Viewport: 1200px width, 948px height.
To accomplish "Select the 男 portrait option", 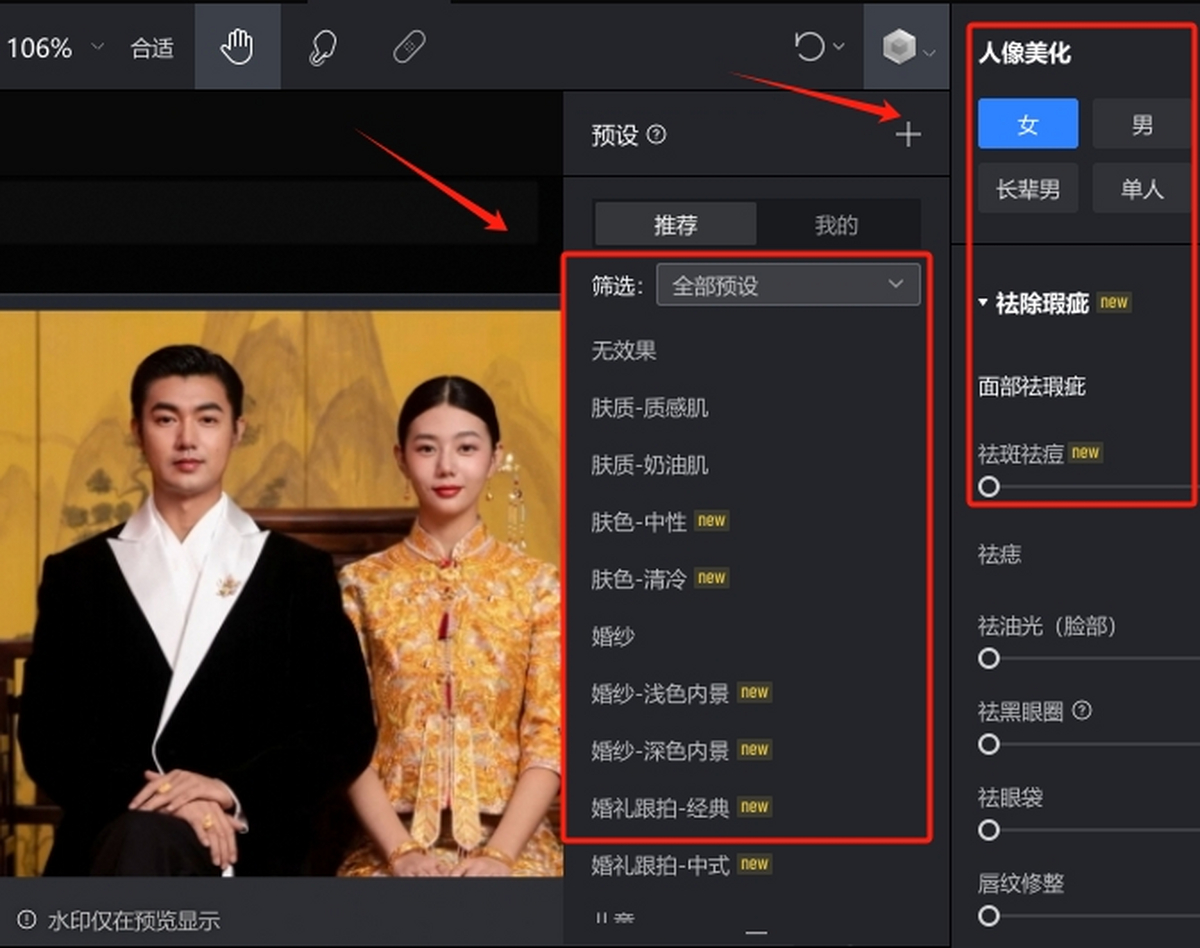I will [x=1142, y=124].
